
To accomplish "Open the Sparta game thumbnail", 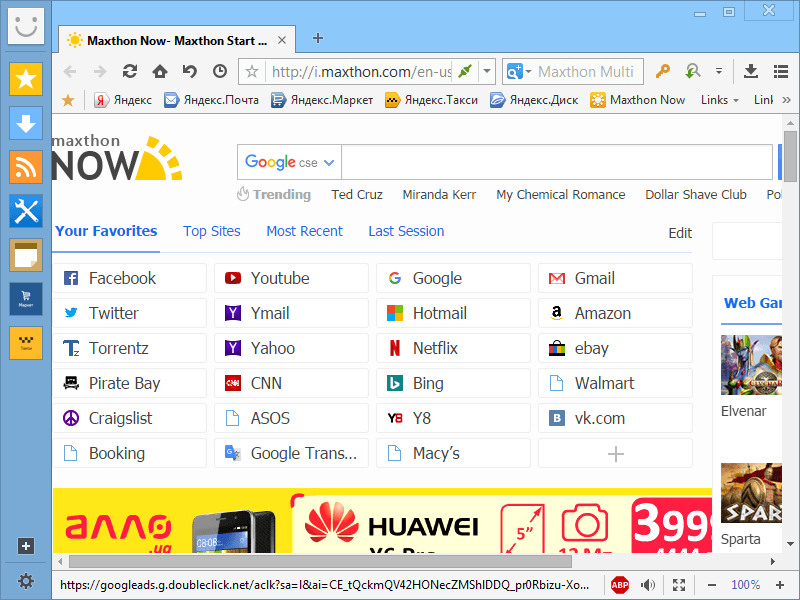I will 751,493.
